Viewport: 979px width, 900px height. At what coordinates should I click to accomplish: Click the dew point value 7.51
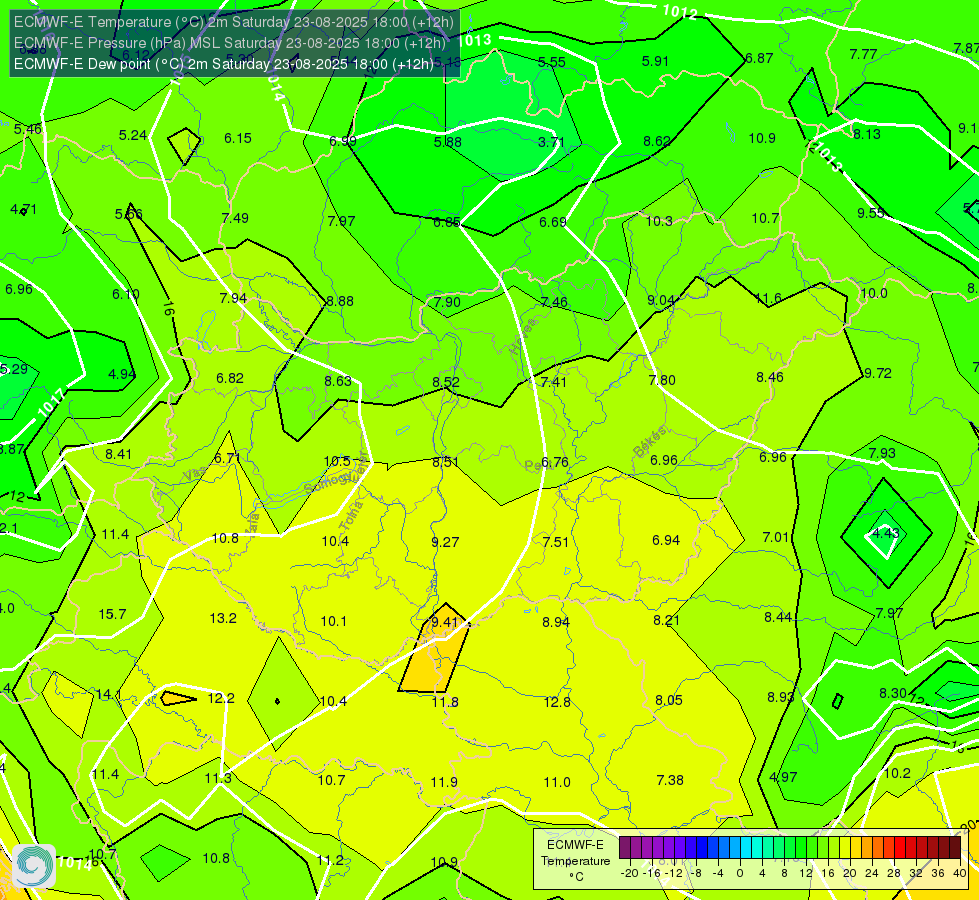(x=556, y=541)
